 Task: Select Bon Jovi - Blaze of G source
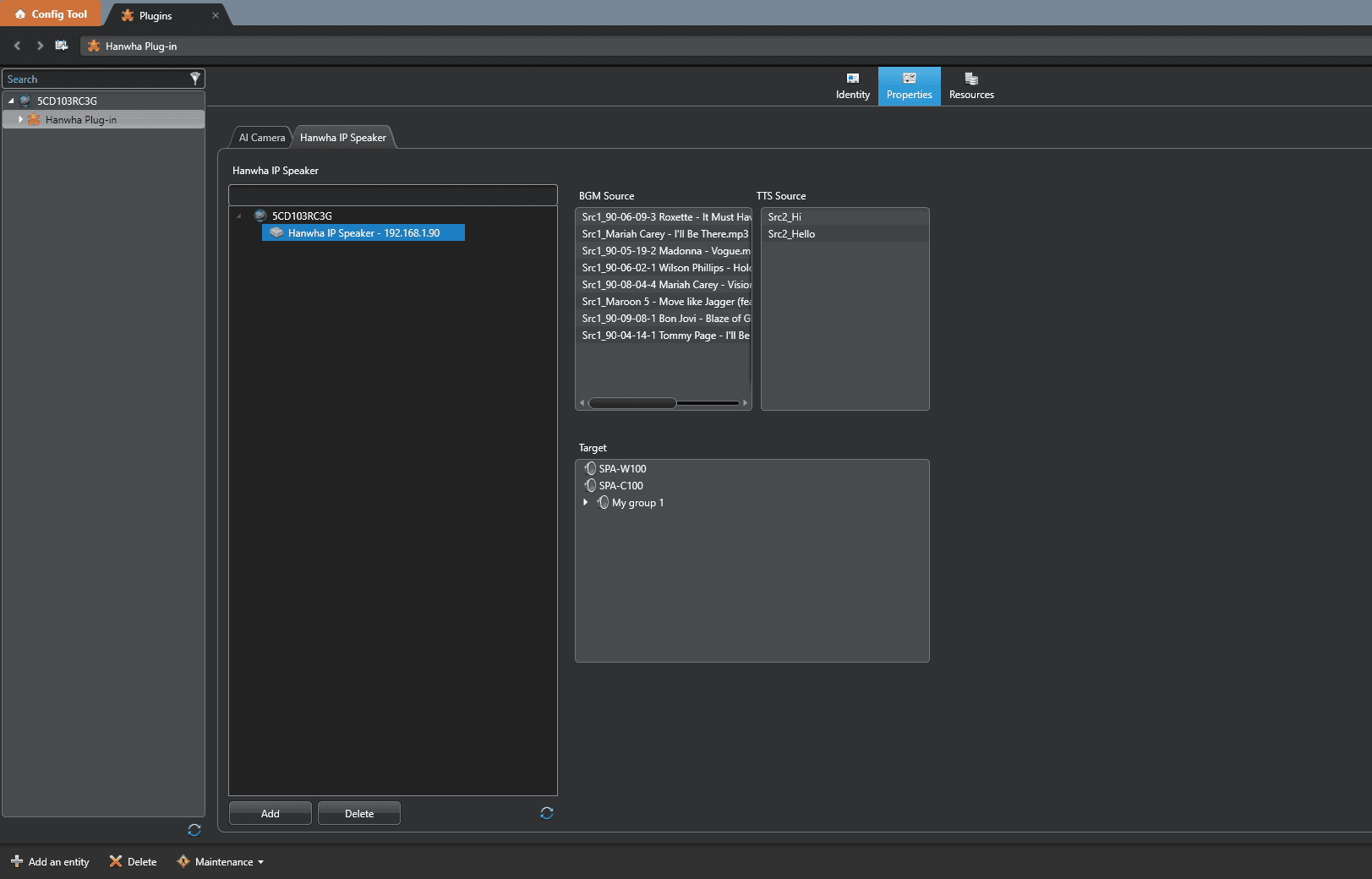[x=664, y=319]
